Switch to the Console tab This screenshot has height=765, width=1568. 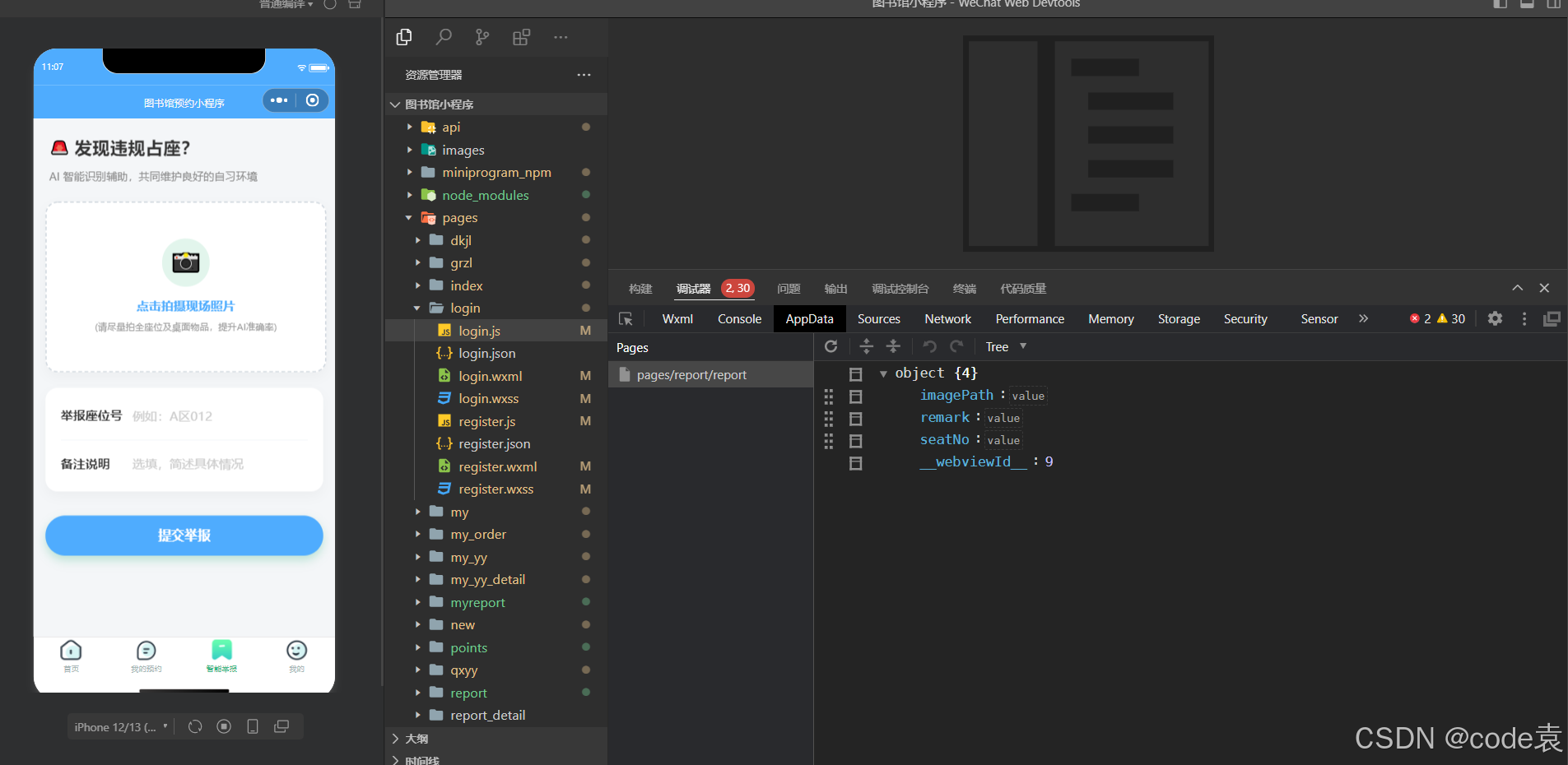[739, 319]
